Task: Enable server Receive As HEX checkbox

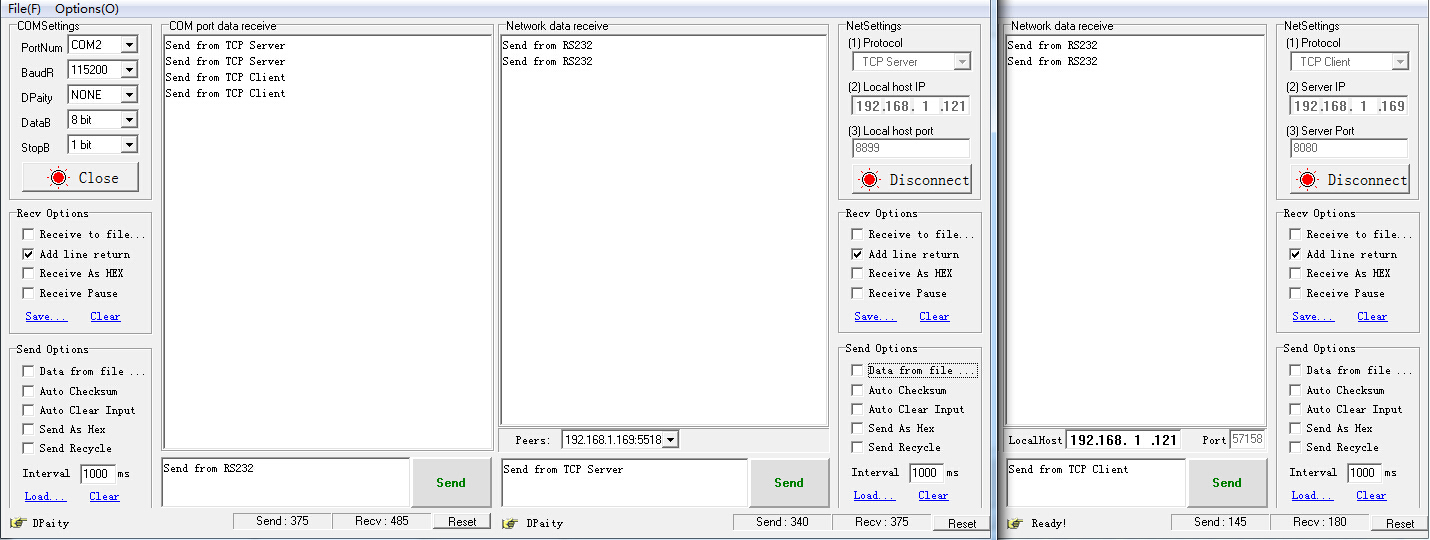Action: pyautogui.click(x=857, y=273)
